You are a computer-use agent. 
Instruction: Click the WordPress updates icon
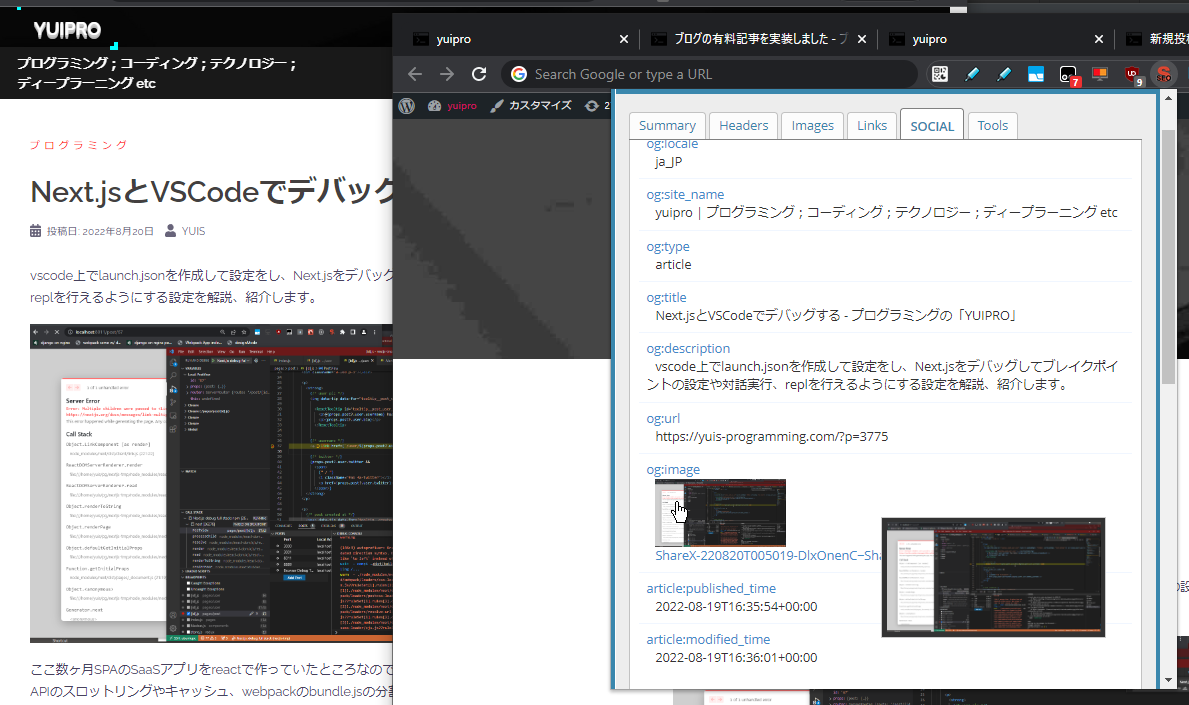(x=594, y=105)
